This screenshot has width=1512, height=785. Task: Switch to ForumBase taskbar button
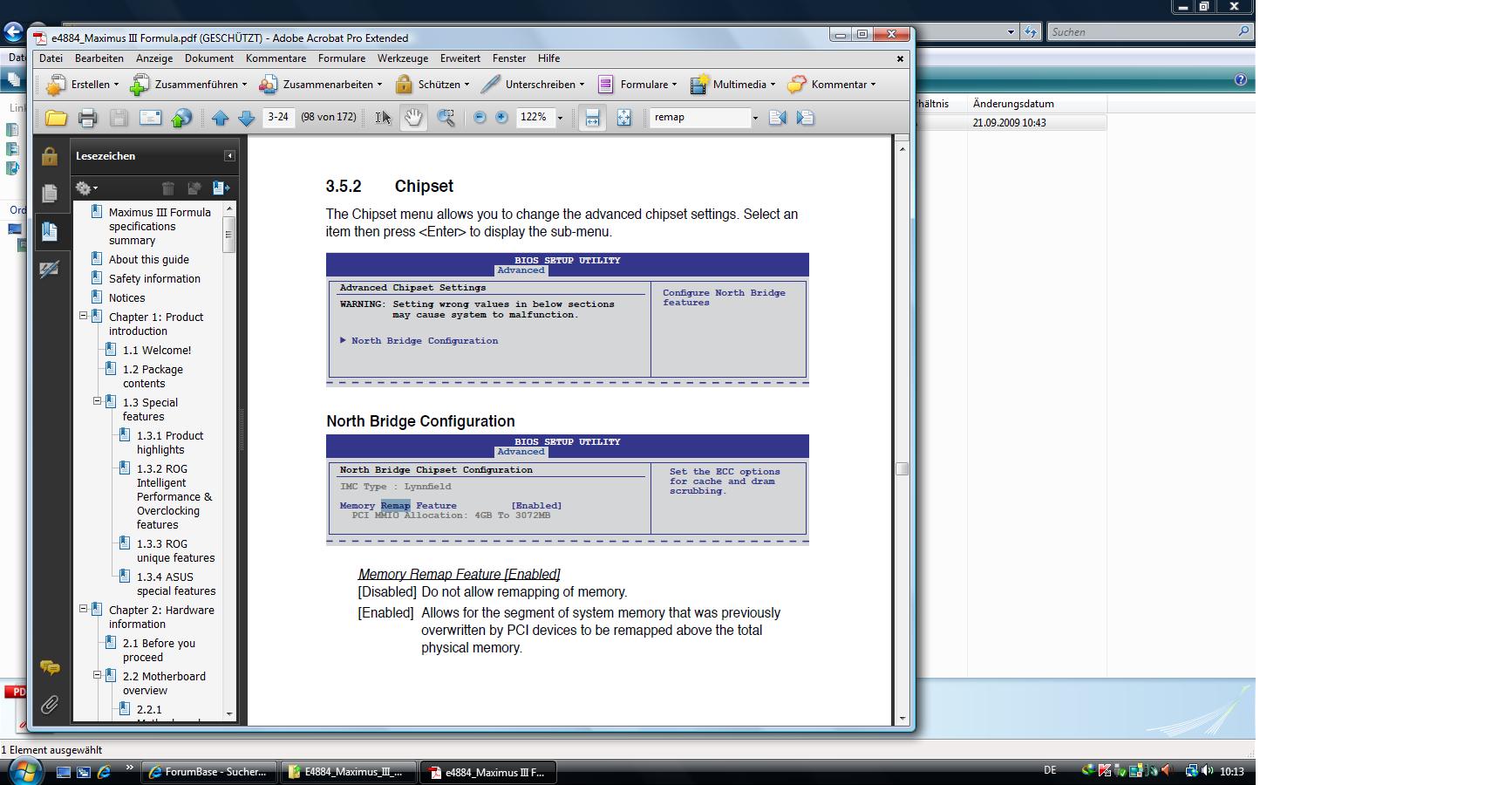[x=209, y=772]
